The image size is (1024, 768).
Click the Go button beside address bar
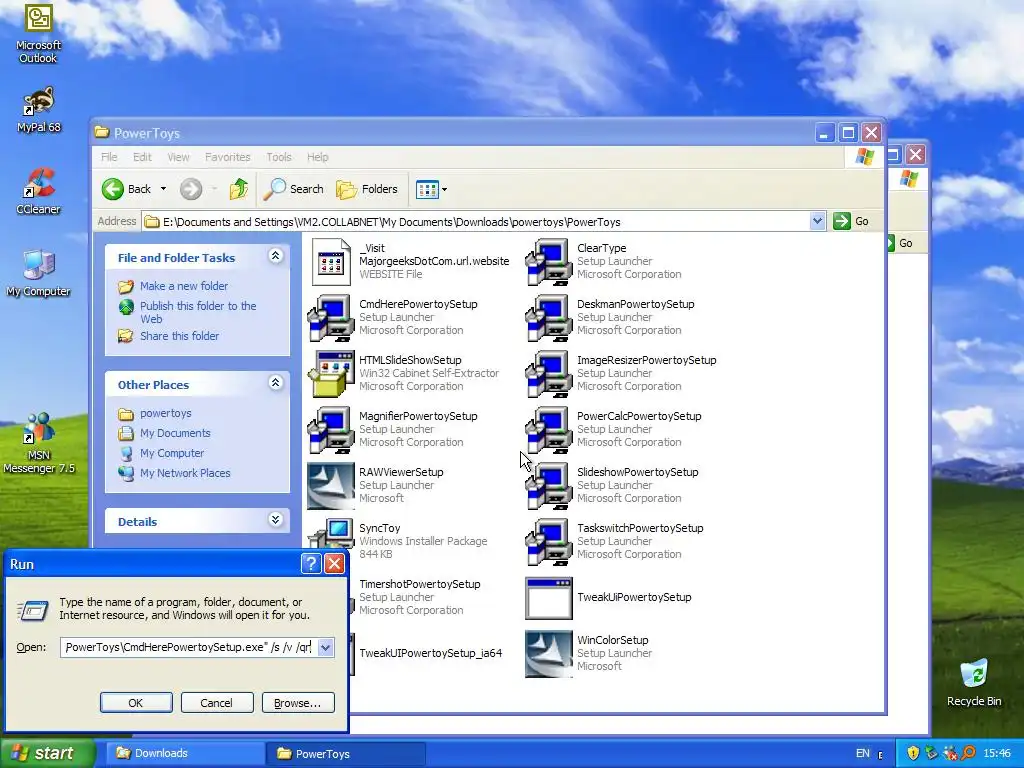(852, 221)
